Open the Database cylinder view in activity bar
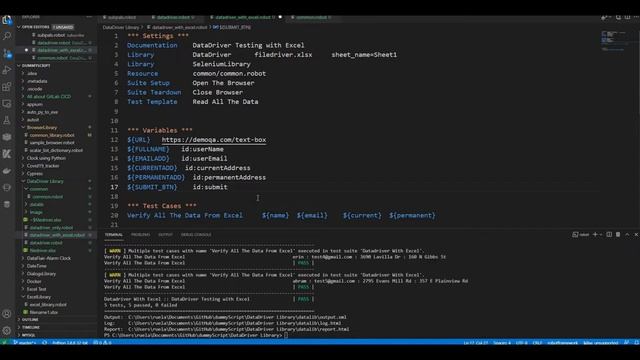 [7, 204]
